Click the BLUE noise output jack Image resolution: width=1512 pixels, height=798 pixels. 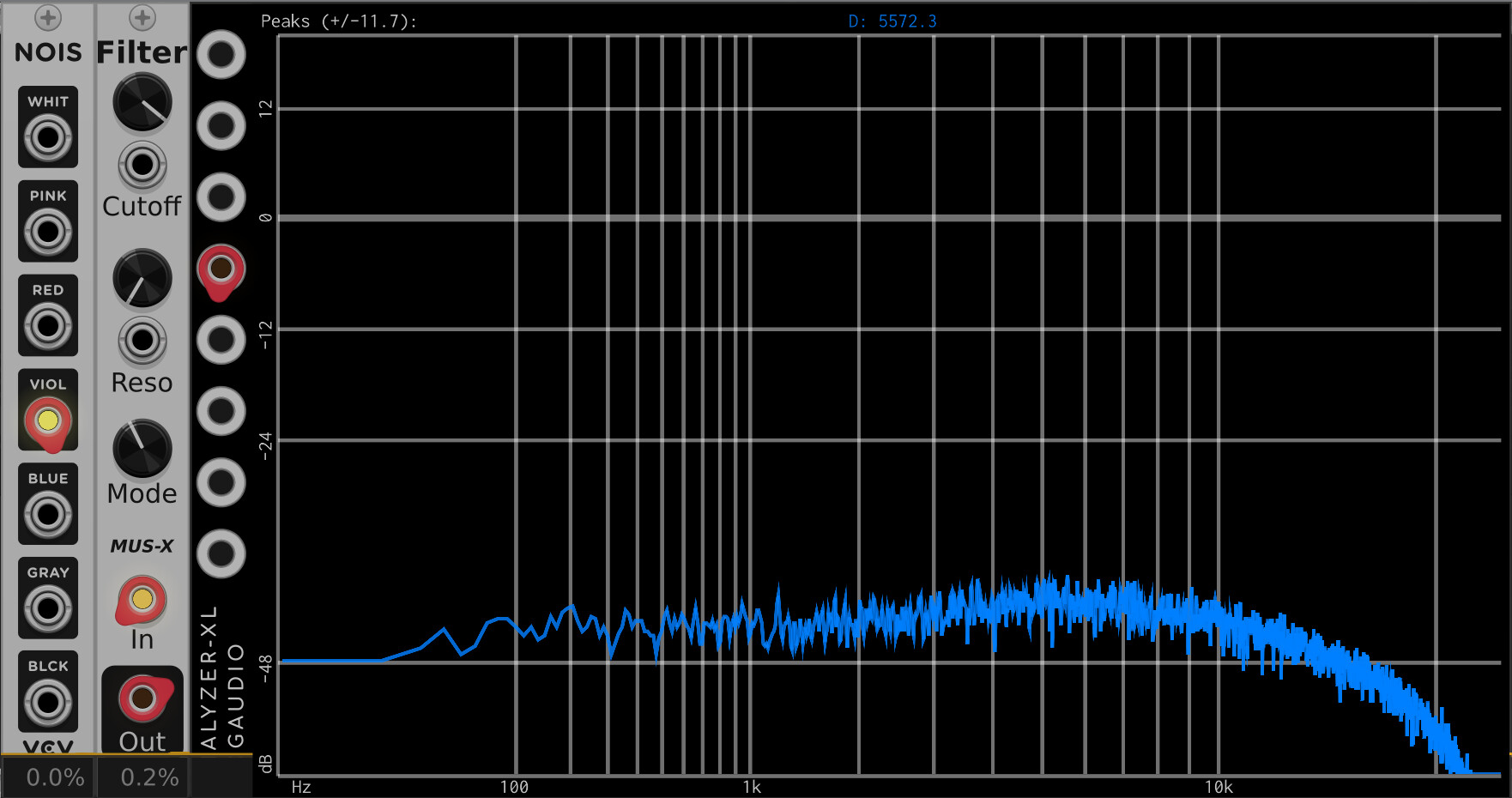(x=48, y=515)
